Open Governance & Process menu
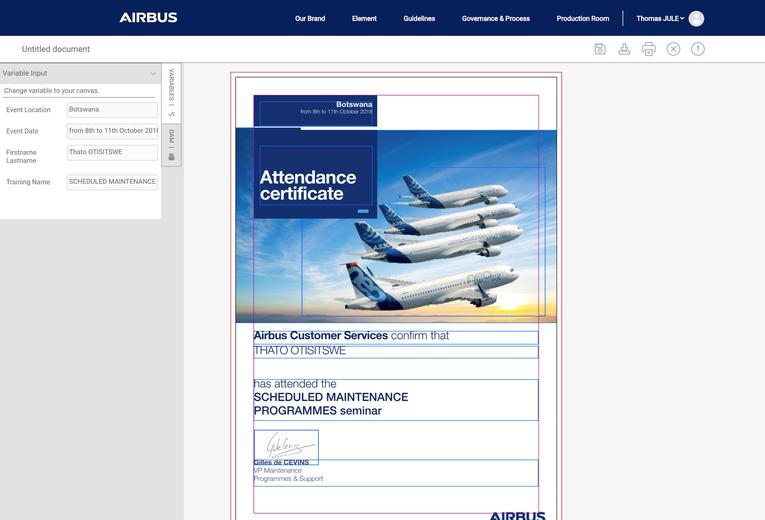Image resolution: width=765 pixels, height=520 pixels. click(496, 19)
